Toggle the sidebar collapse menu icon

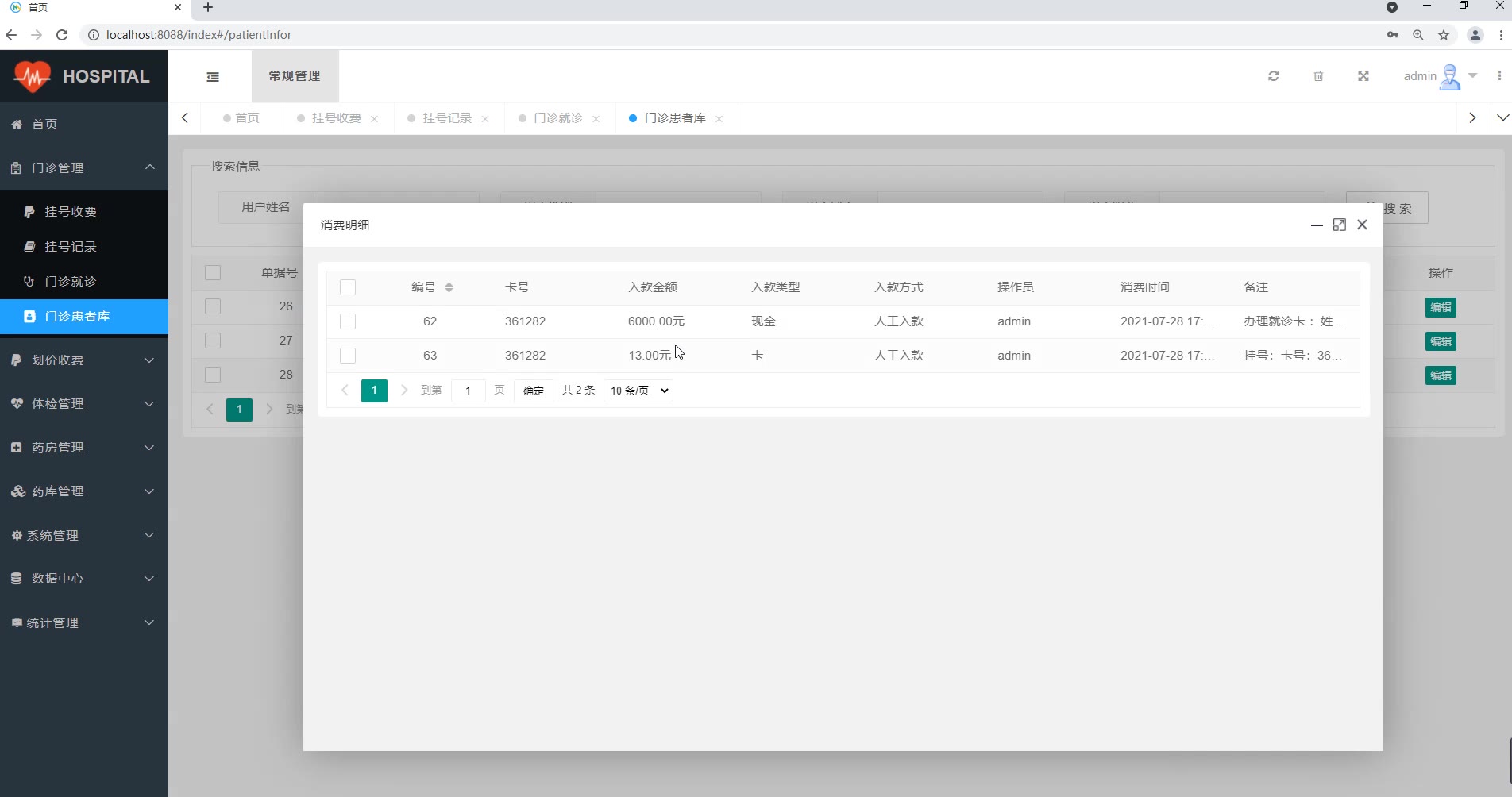coord(213,77)
